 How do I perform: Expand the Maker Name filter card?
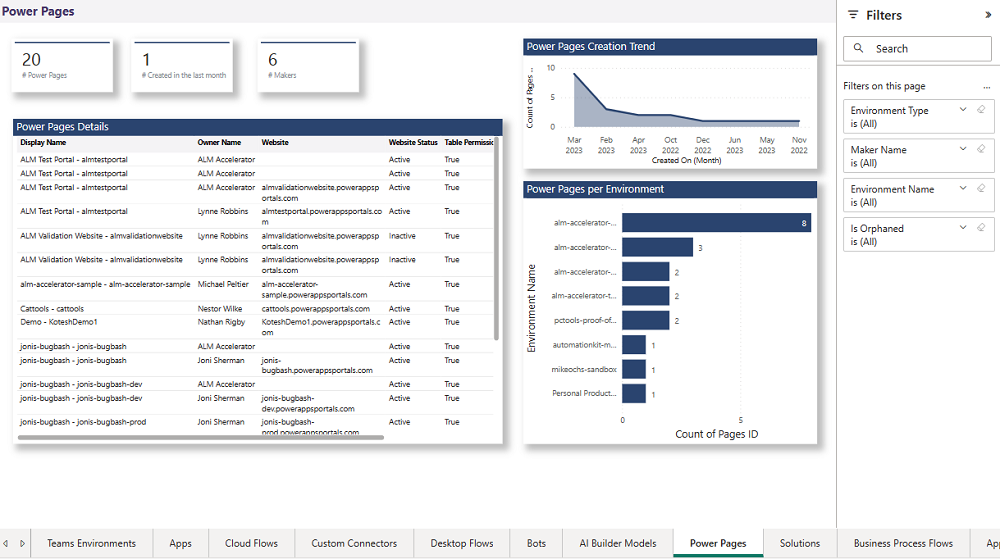point(963,149)
